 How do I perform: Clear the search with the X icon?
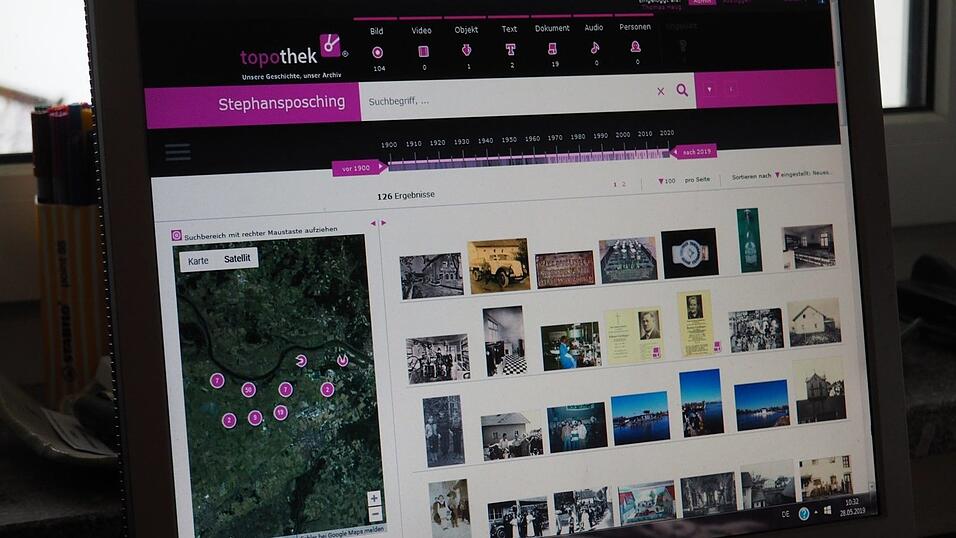tap(660, 91)
